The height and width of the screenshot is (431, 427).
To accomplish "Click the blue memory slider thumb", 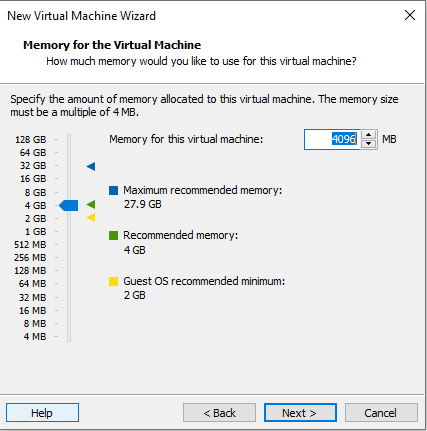I will (69, 205).
